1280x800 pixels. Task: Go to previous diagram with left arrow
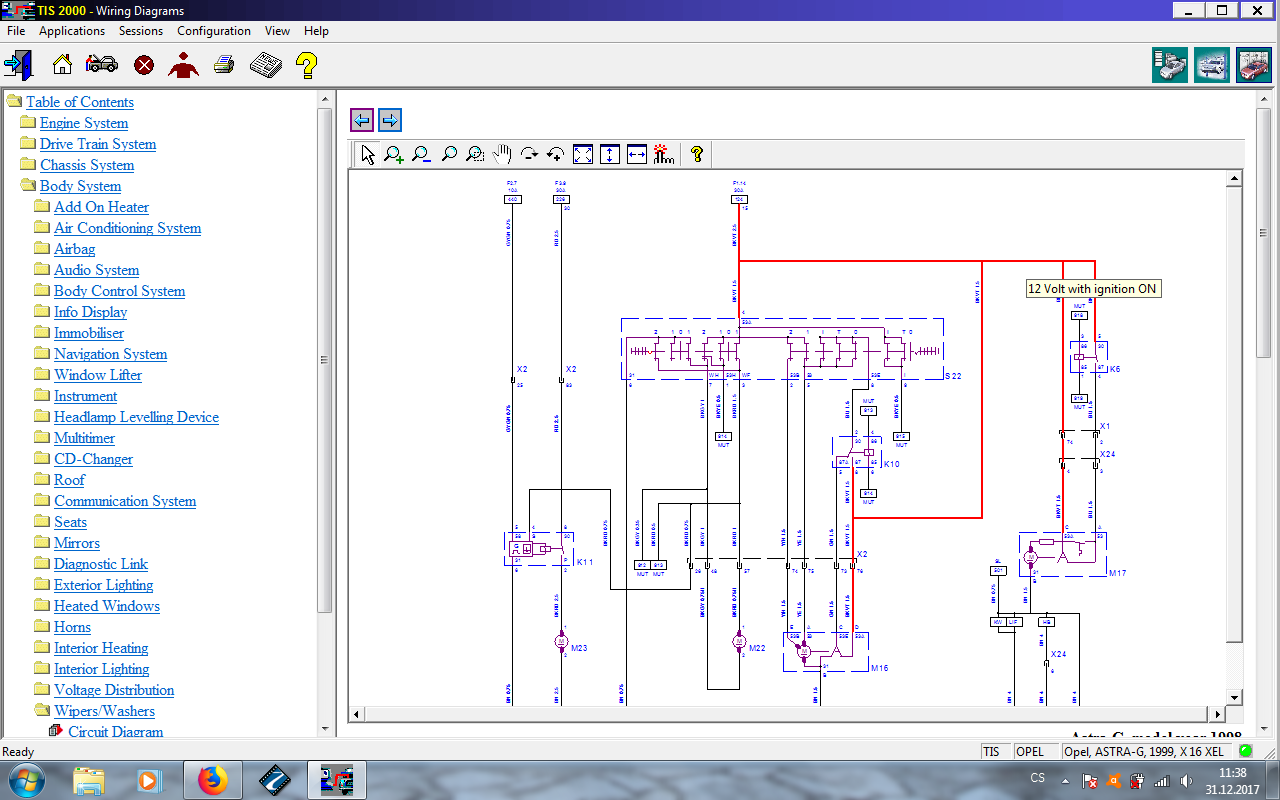click(362, 120)
